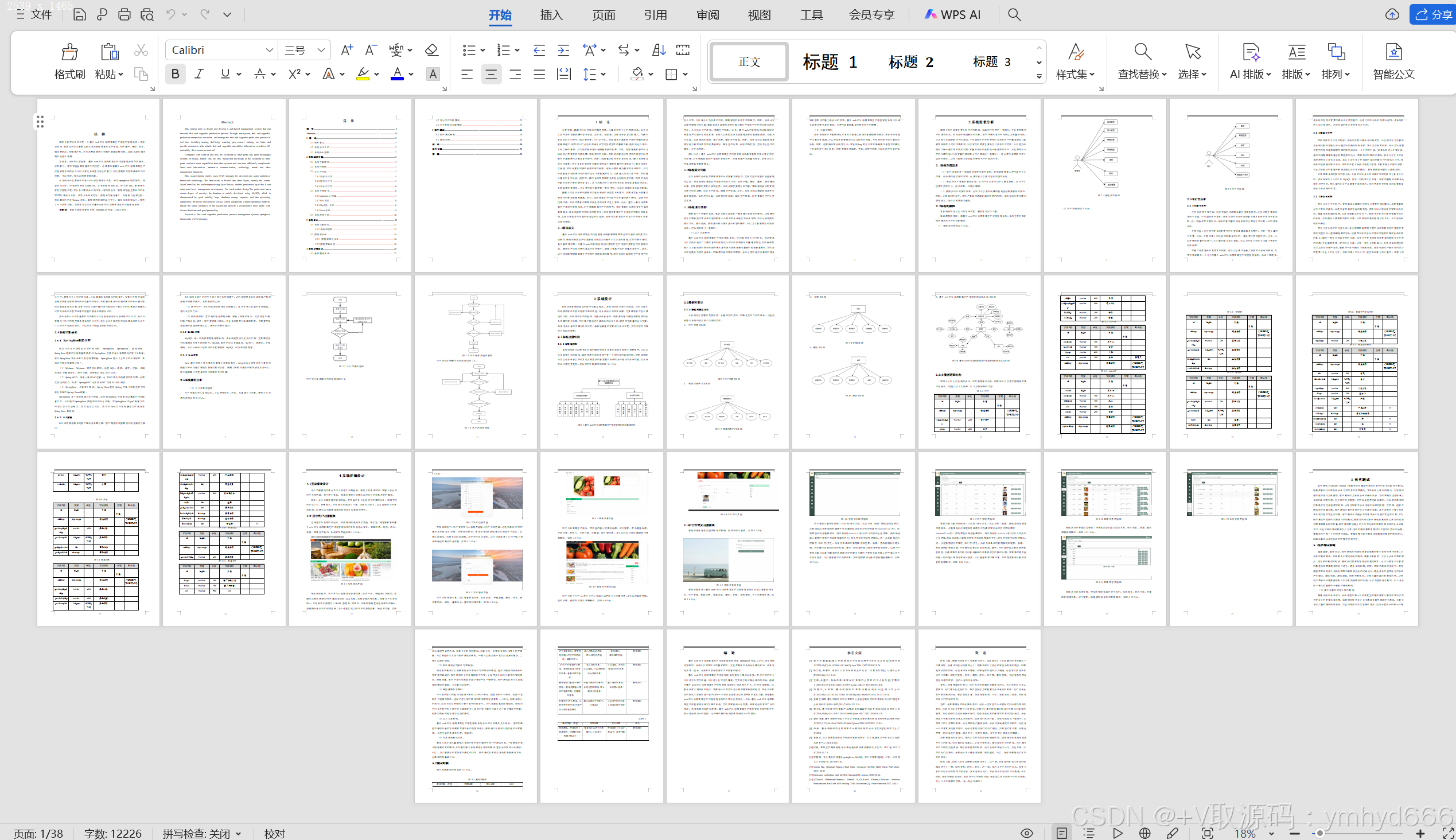Enable eye protection mode in status bar

click(1026, 833)
